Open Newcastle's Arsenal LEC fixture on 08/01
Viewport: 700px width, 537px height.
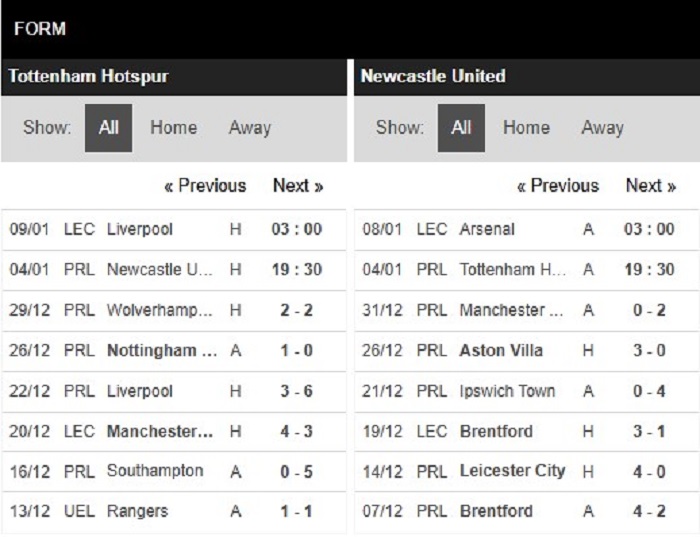click(527, 230)
